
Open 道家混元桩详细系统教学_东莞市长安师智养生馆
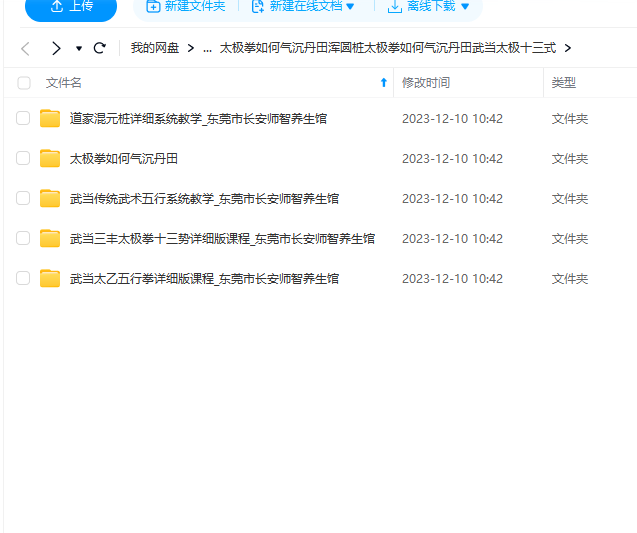click(x=198, y=119)
